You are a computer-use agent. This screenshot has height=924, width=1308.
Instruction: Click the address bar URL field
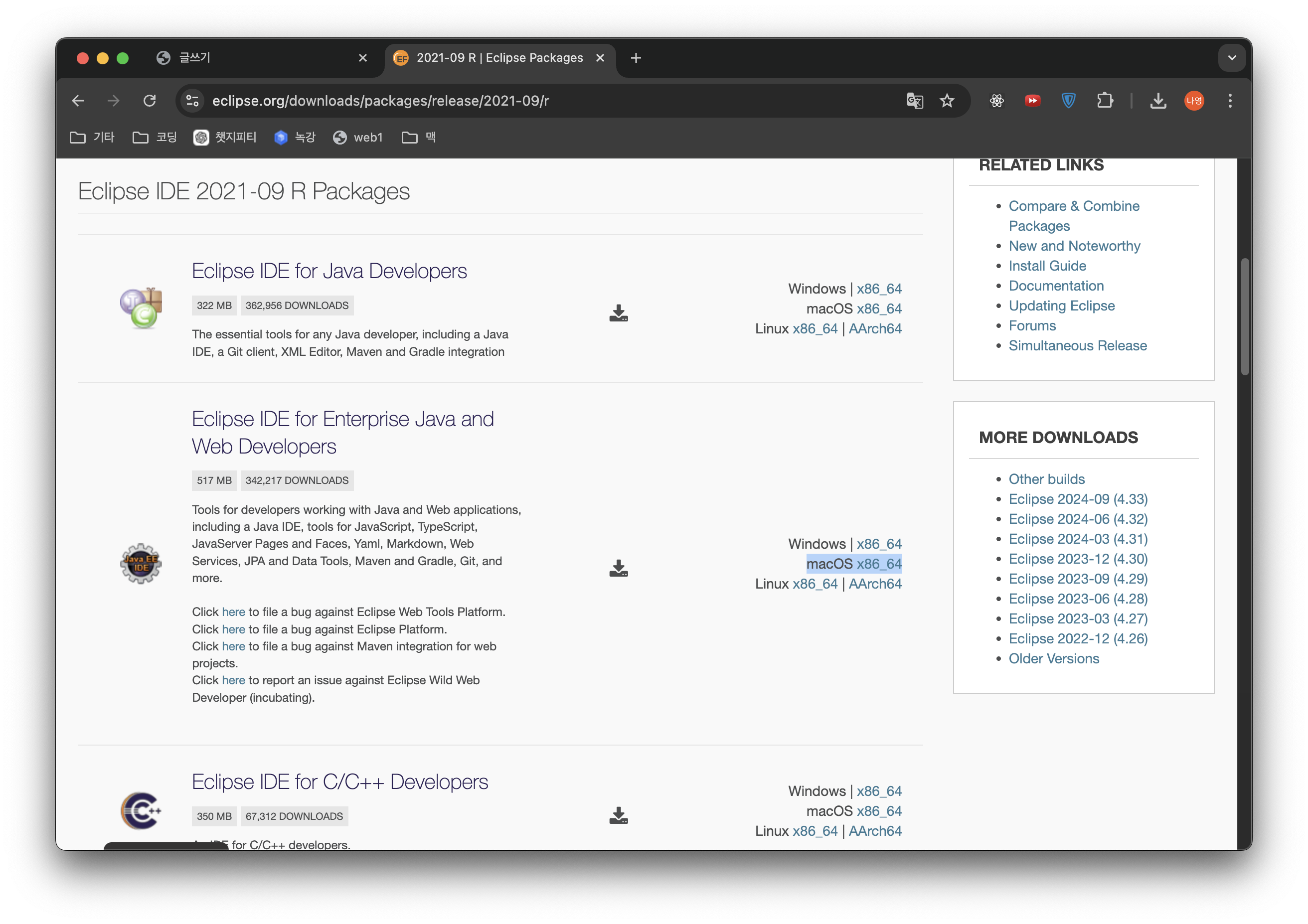[513, 101]
